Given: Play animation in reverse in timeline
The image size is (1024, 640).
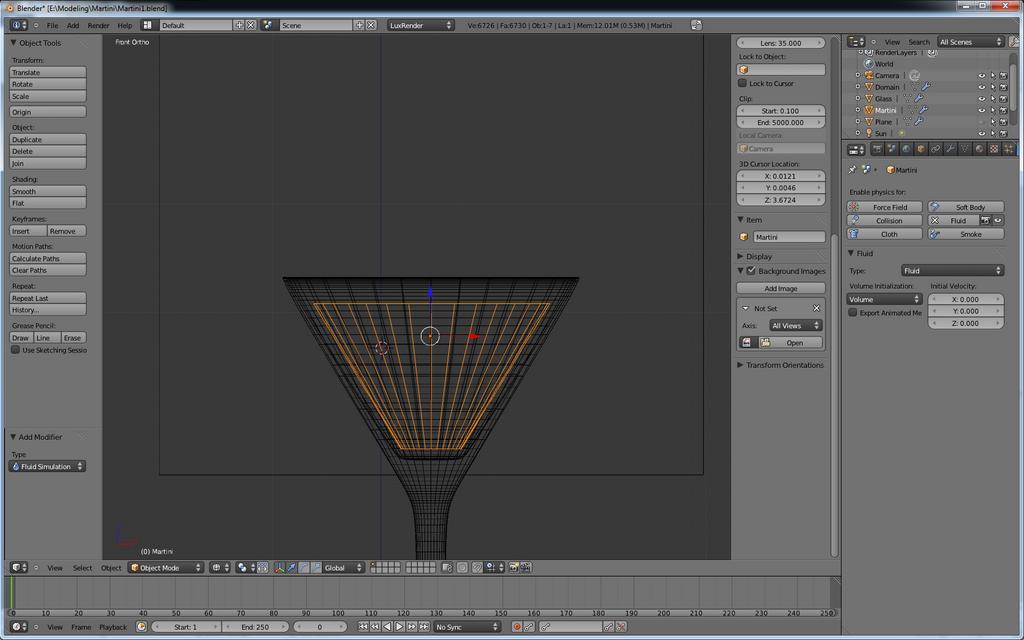Looking at the screenshot, I should pyautogui.click(x=387, y=627).
